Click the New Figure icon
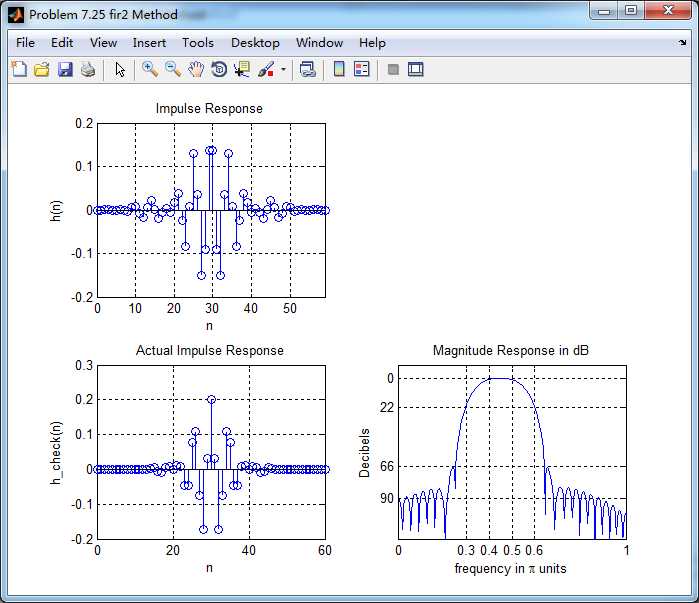The image size is (699, 603). click(19, 70)
